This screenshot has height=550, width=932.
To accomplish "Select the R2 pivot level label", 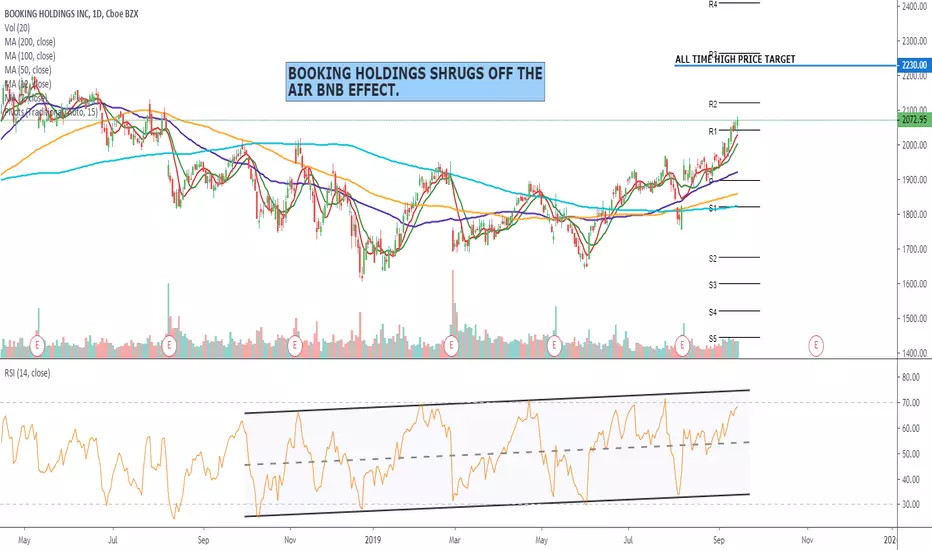I will tap(713, 104).
